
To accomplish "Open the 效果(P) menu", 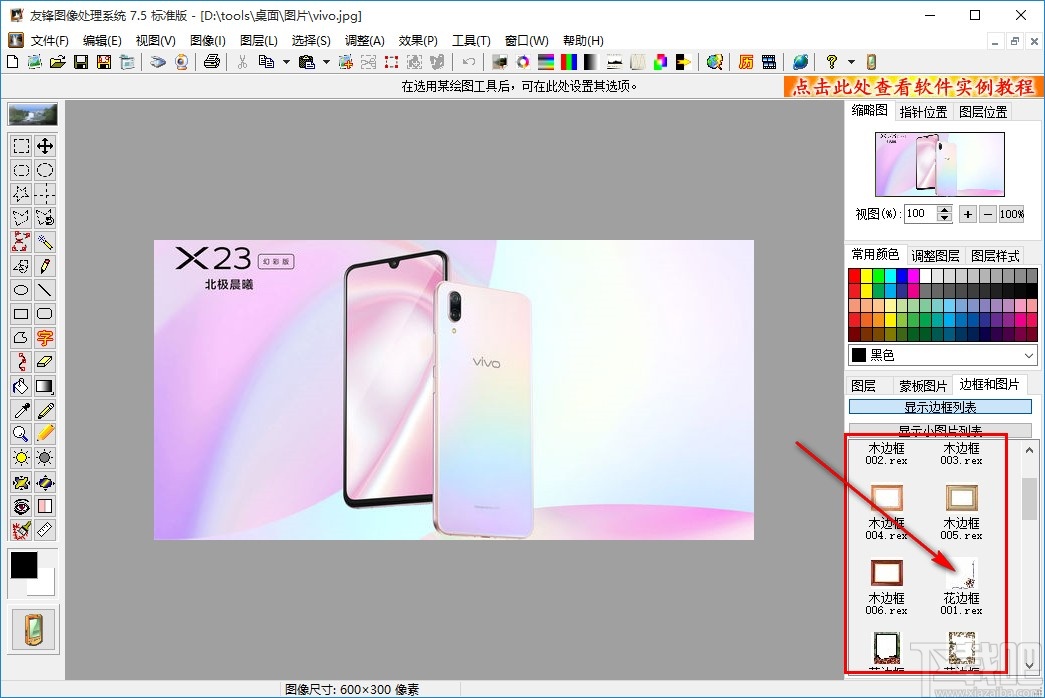I will coord(418,41).
